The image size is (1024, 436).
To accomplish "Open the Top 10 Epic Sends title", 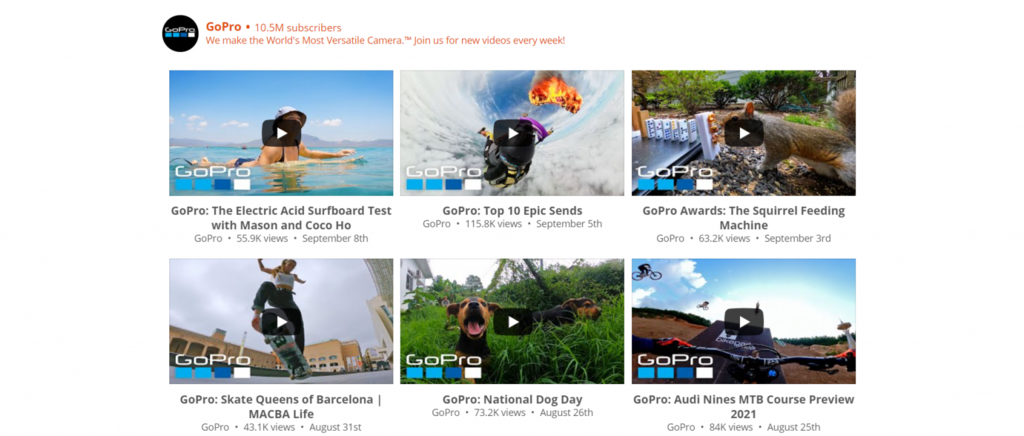I will [x=513, y=211].
